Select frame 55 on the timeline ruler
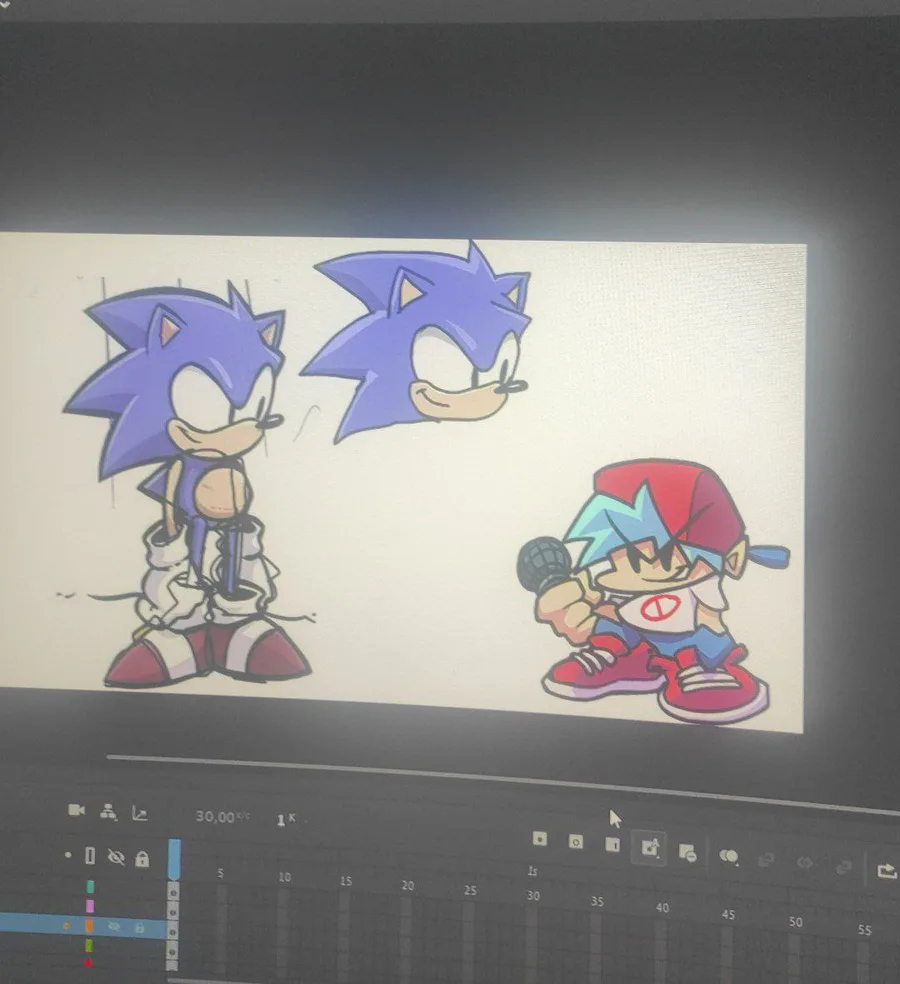This screenshot has width=900, height=984. click(865, 929)
